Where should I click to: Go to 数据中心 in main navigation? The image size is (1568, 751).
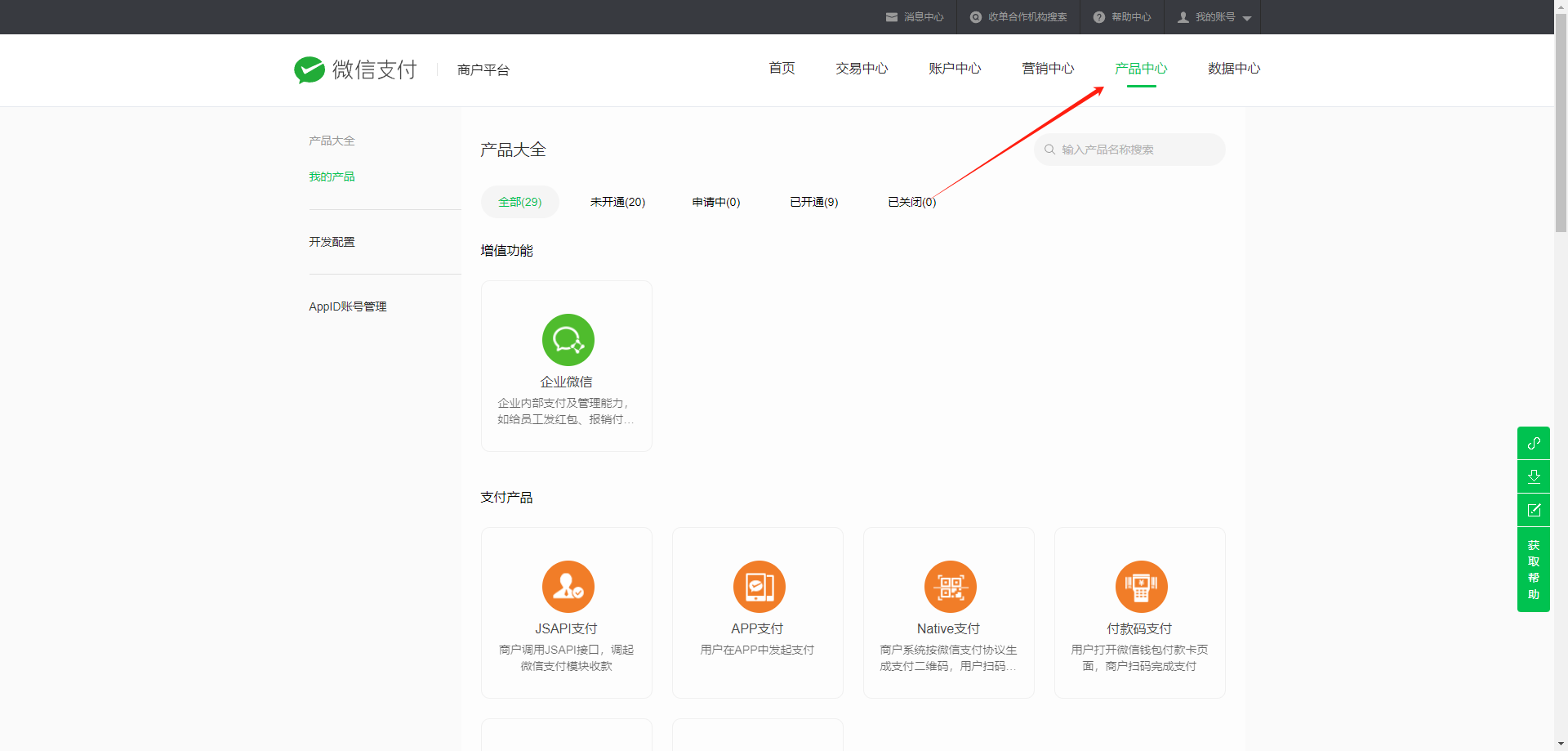coord(1233,69)
